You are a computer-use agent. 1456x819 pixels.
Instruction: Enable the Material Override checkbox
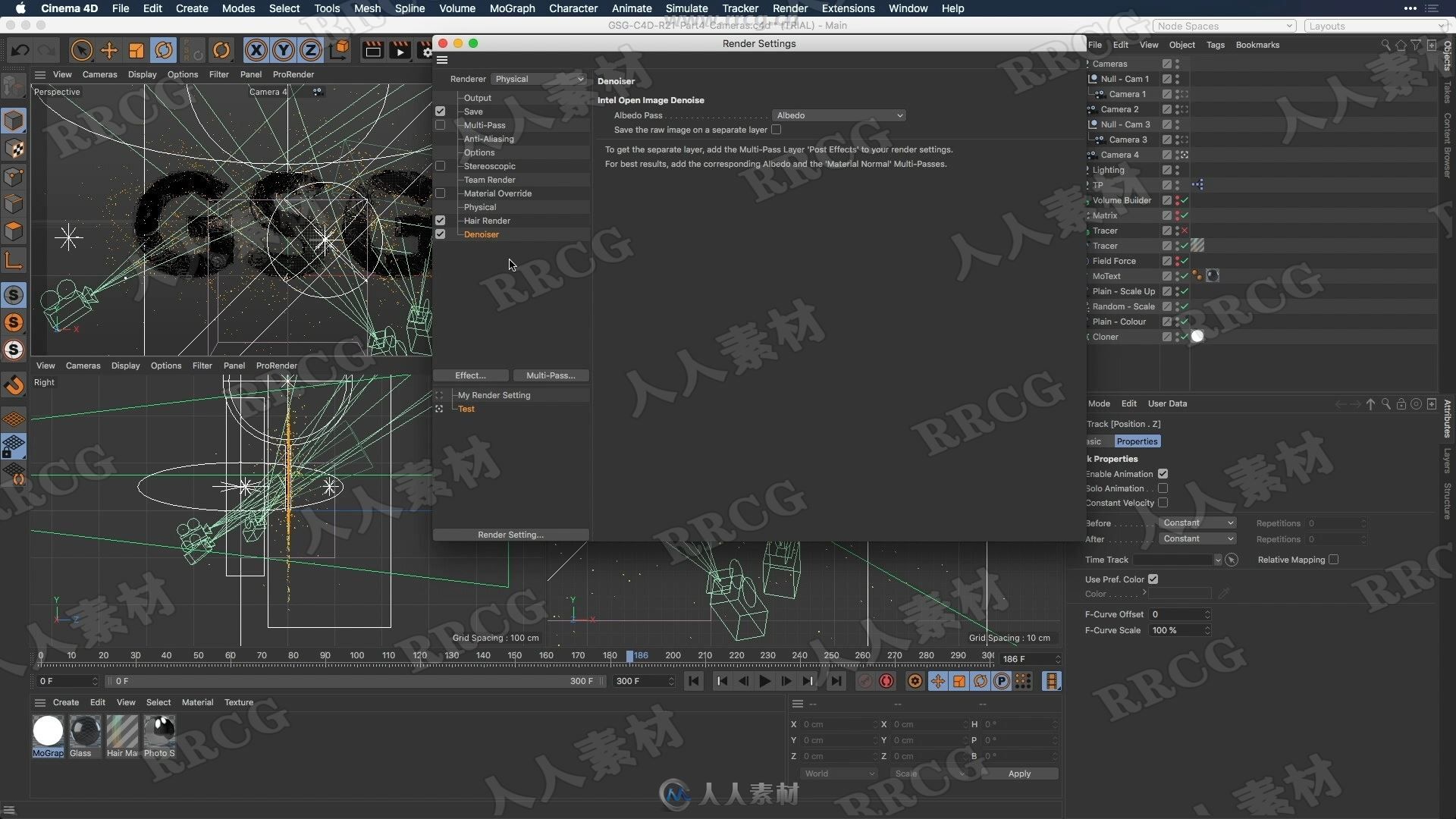pyautogui.click(x=440, y=193)
